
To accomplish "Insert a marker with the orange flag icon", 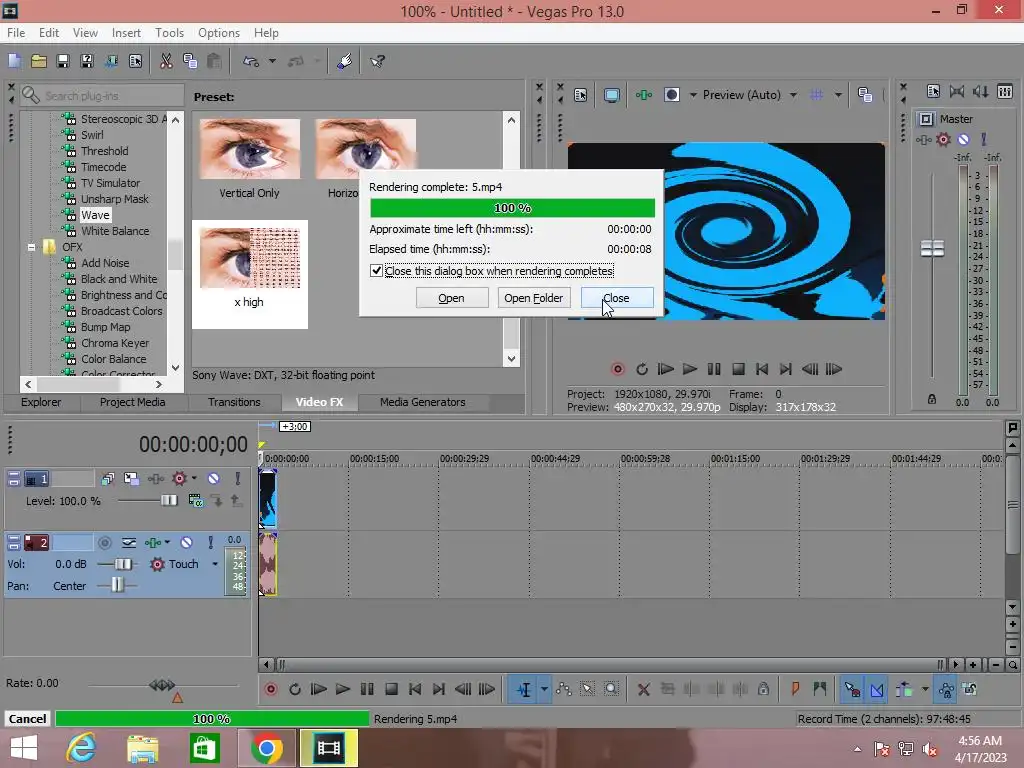I will (795, 689).
